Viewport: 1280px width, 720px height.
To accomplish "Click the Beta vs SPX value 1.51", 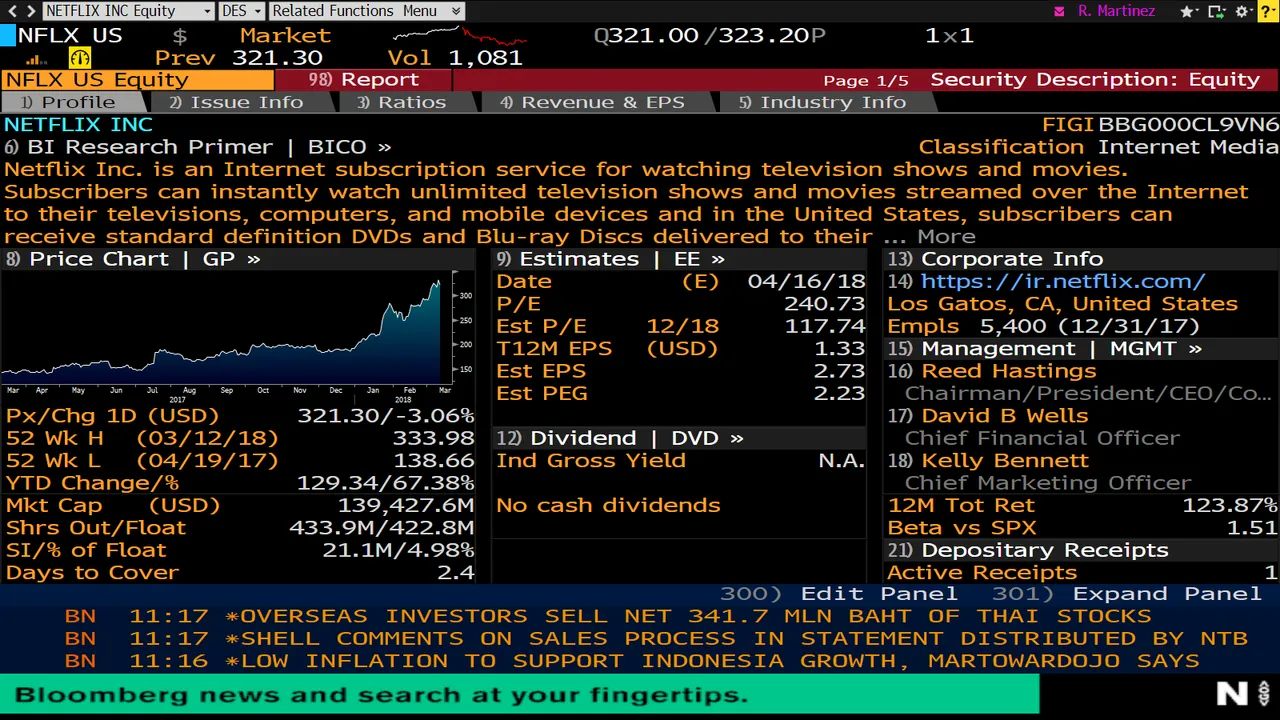I will tap(1252, 528).
